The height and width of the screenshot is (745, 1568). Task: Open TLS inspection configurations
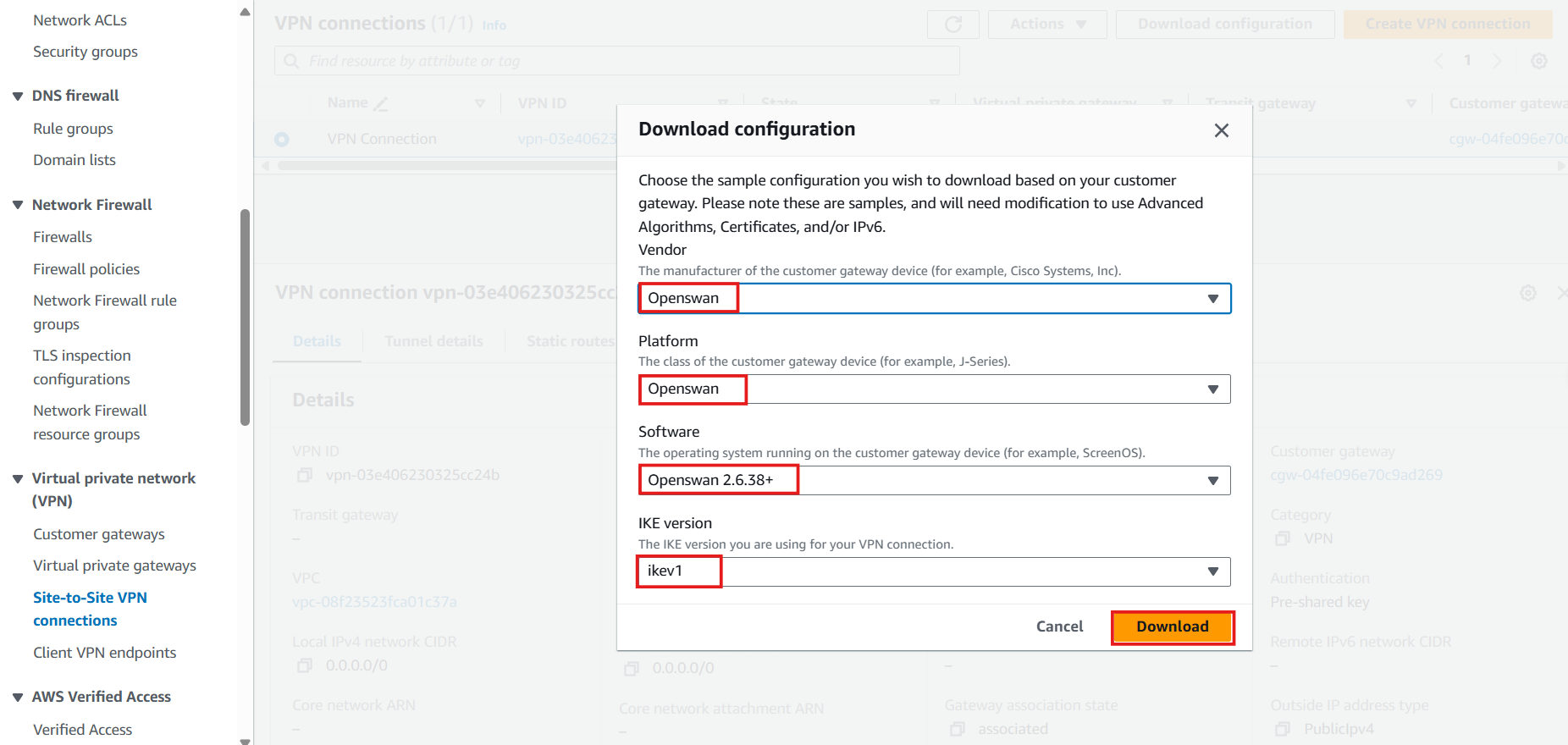[82, 367]
